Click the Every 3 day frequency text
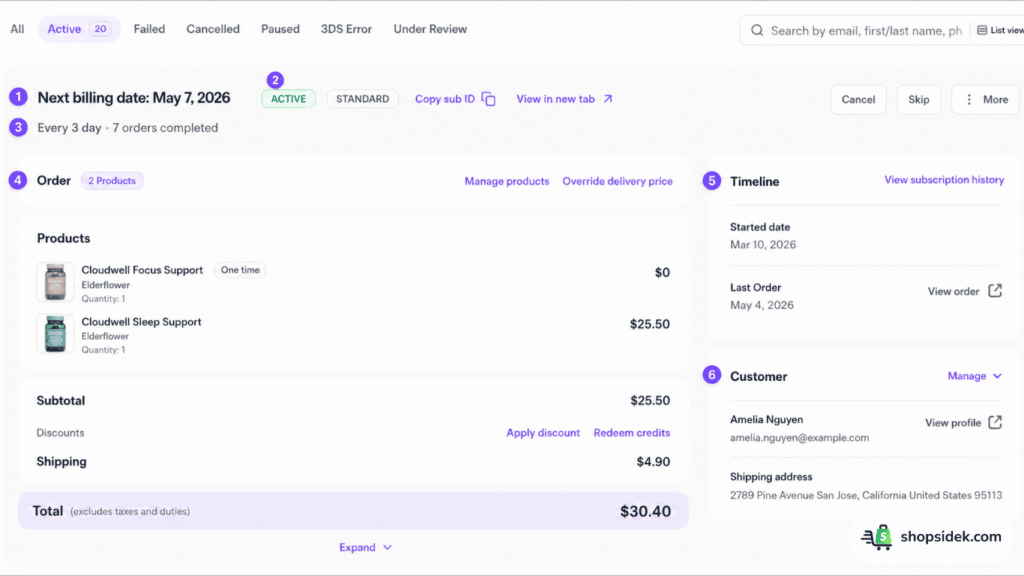 click(x=69, y=127)
